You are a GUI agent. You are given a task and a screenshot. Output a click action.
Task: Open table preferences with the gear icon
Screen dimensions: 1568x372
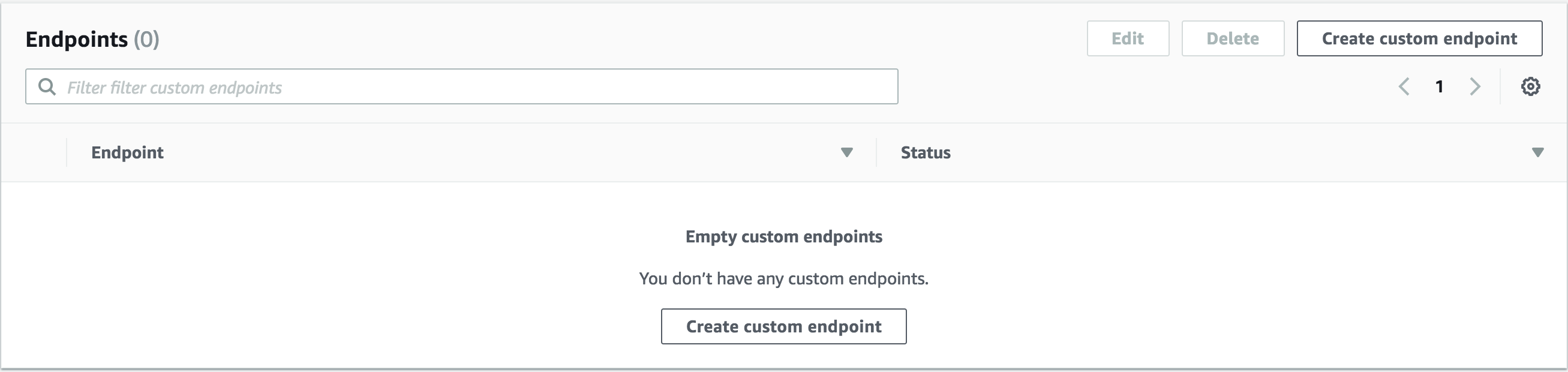click(1530, 86)
